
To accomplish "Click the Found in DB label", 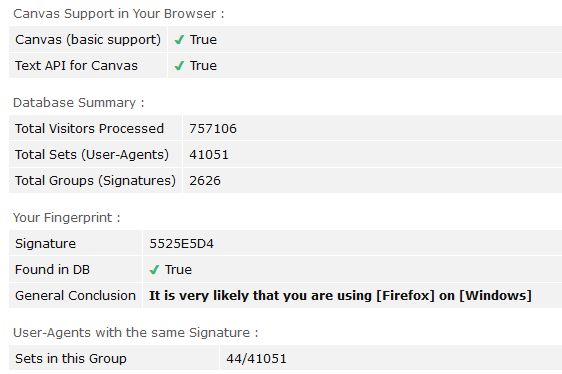I will [52, 270].
